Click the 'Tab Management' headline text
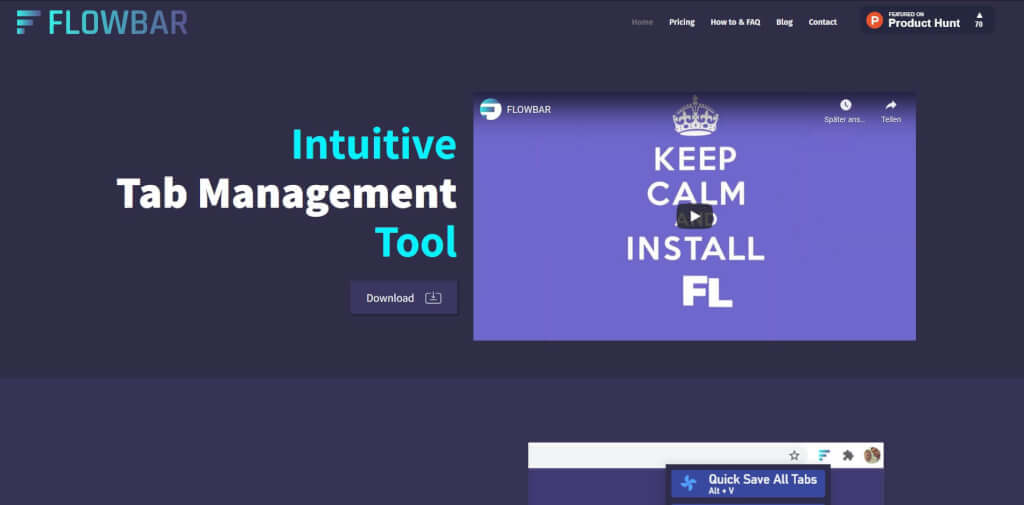The width and height of the screenshot is (1024, 505). [x=287, y=193]
